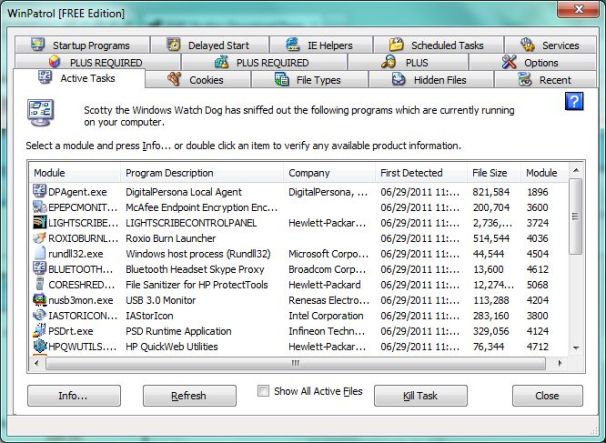Click 'Intel Corporation' company cell

tap(326, 316)
